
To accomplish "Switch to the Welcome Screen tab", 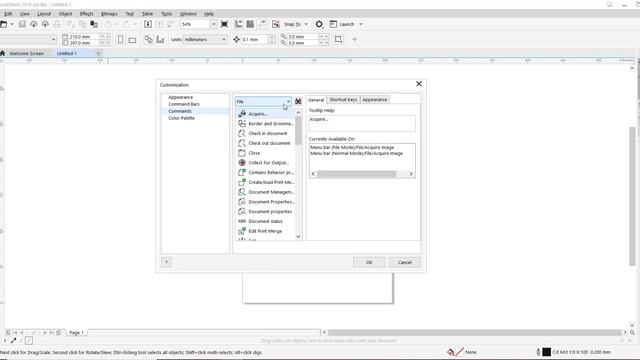I will tap(26, 53).
